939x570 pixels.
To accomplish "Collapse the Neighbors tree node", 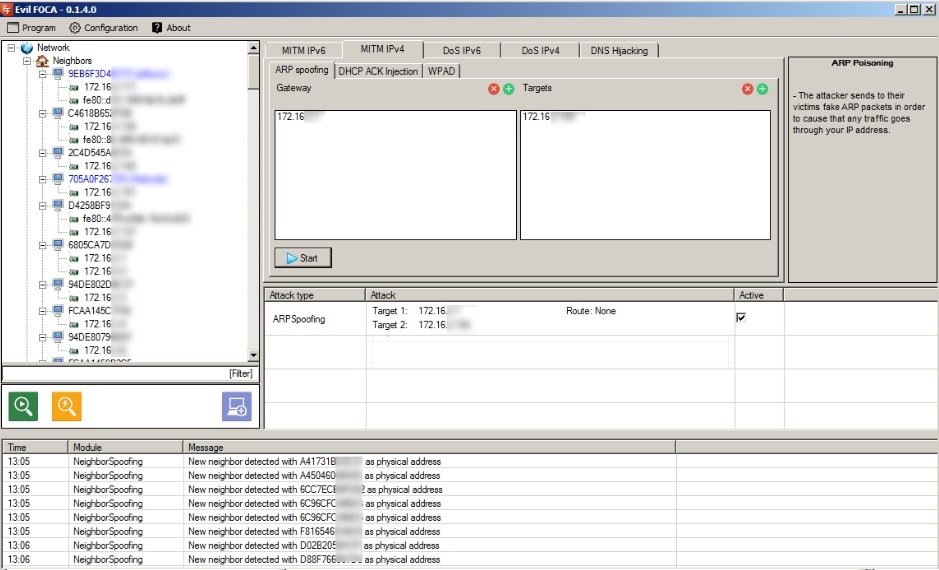I will pos(27,60).
